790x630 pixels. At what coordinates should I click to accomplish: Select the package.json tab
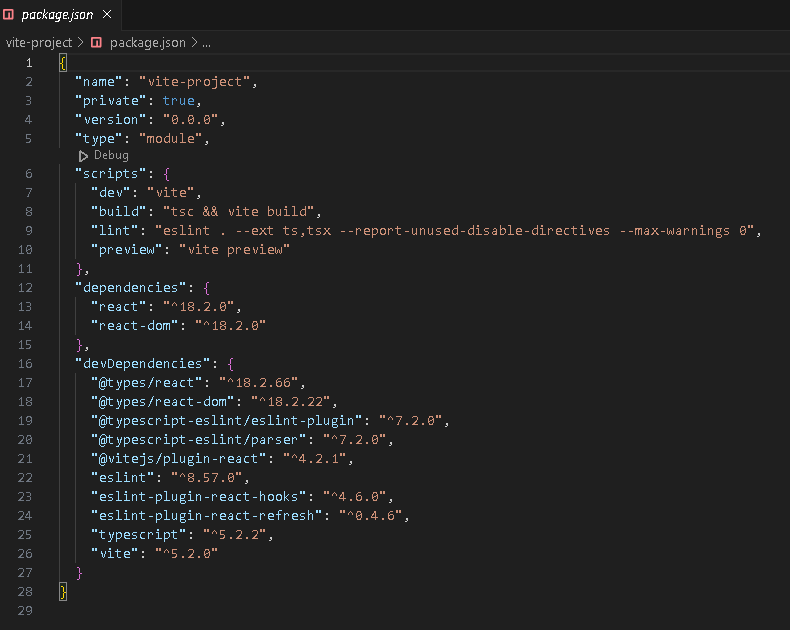(x=59, y=15)
